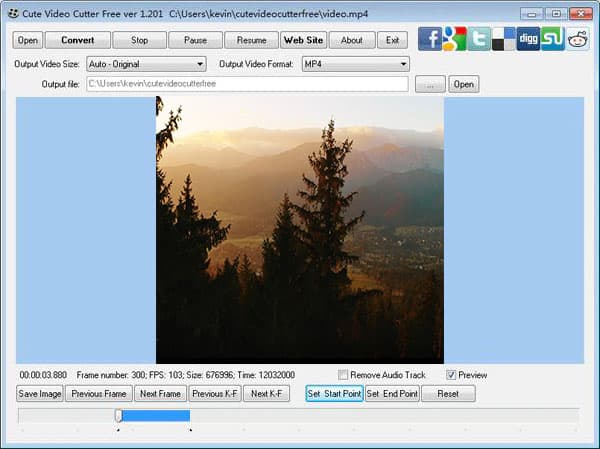Enable Remove Audio Track checkbox
600x449 pixels.
pyautogui.click(x=343, y=375)
